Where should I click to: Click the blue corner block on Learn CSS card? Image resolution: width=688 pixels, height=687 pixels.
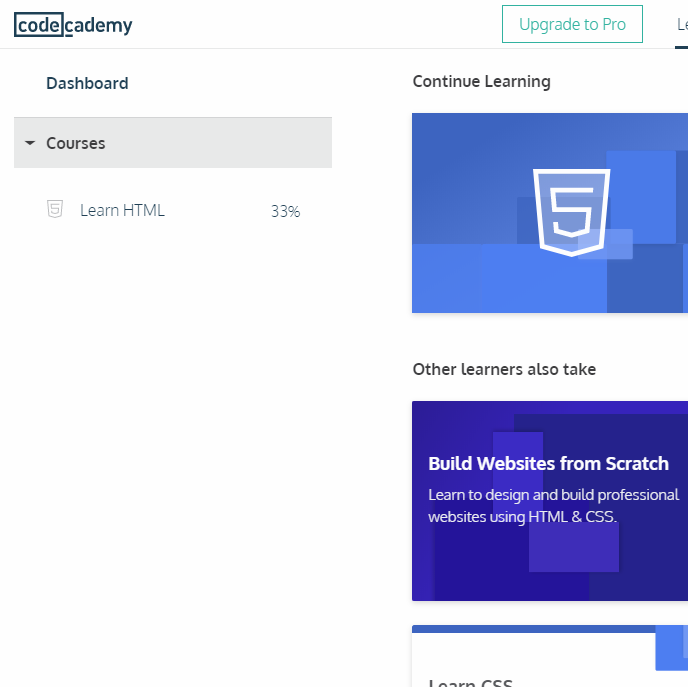click(x=671, y=648)
